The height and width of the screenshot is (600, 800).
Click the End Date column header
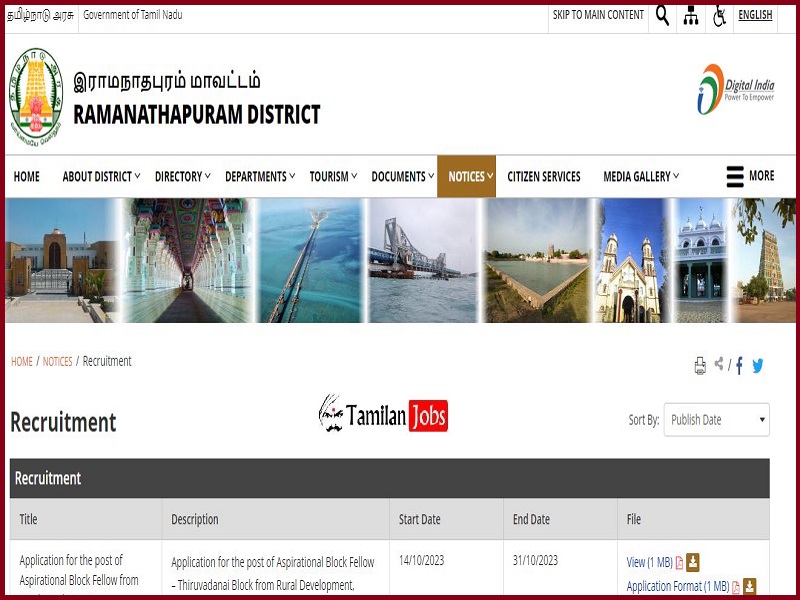point(531,519)
